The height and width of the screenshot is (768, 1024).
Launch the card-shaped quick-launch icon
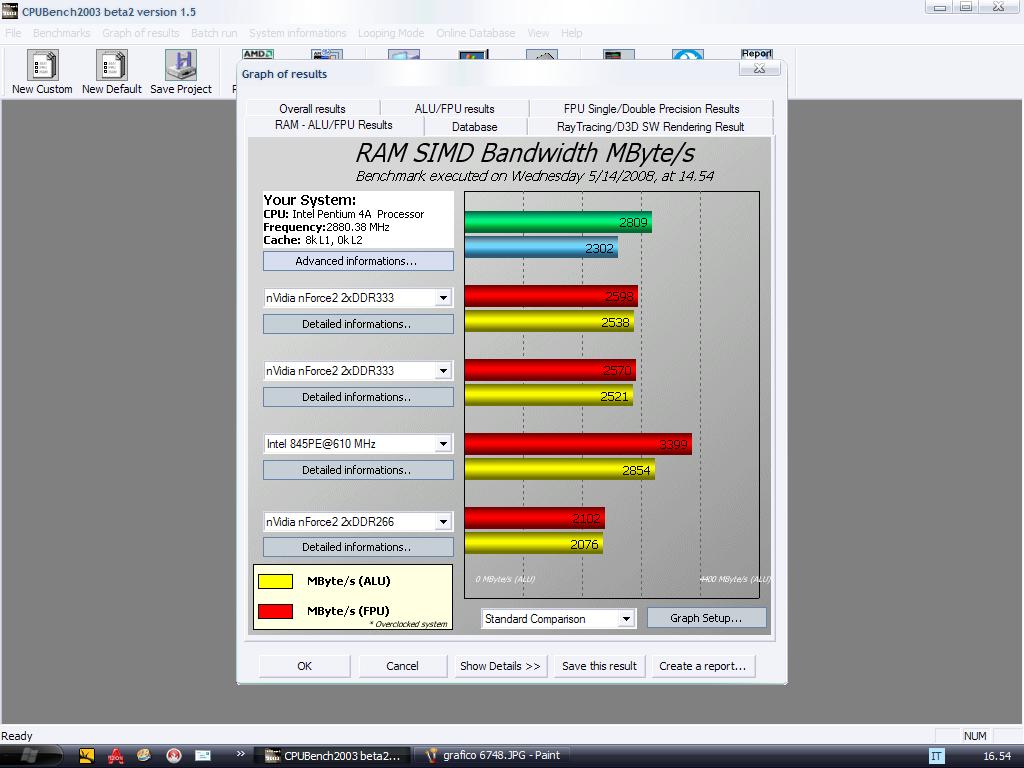click(x=203, y=756)
